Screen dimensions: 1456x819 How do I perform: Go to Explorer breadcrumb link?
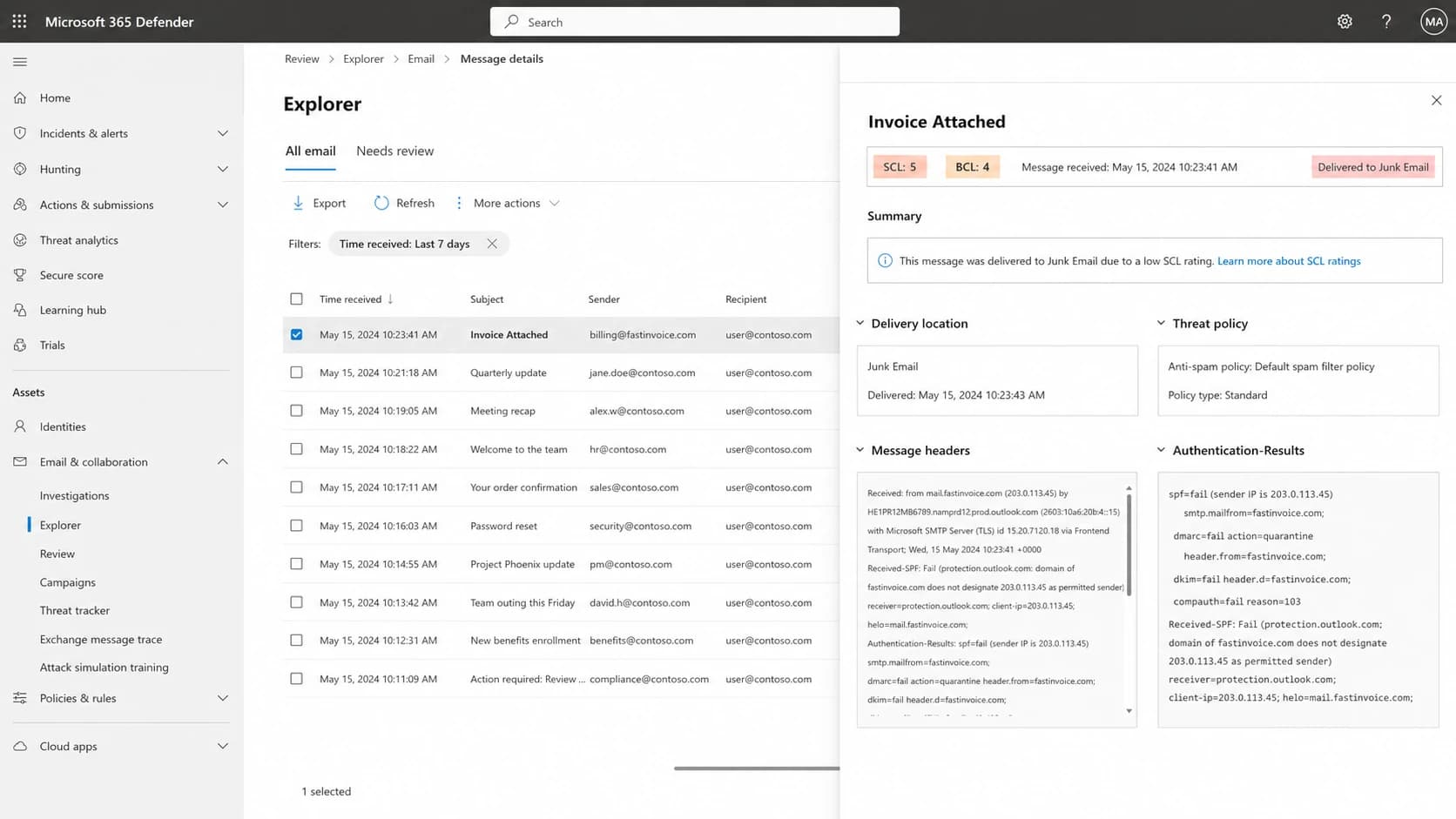coord(363,58)
